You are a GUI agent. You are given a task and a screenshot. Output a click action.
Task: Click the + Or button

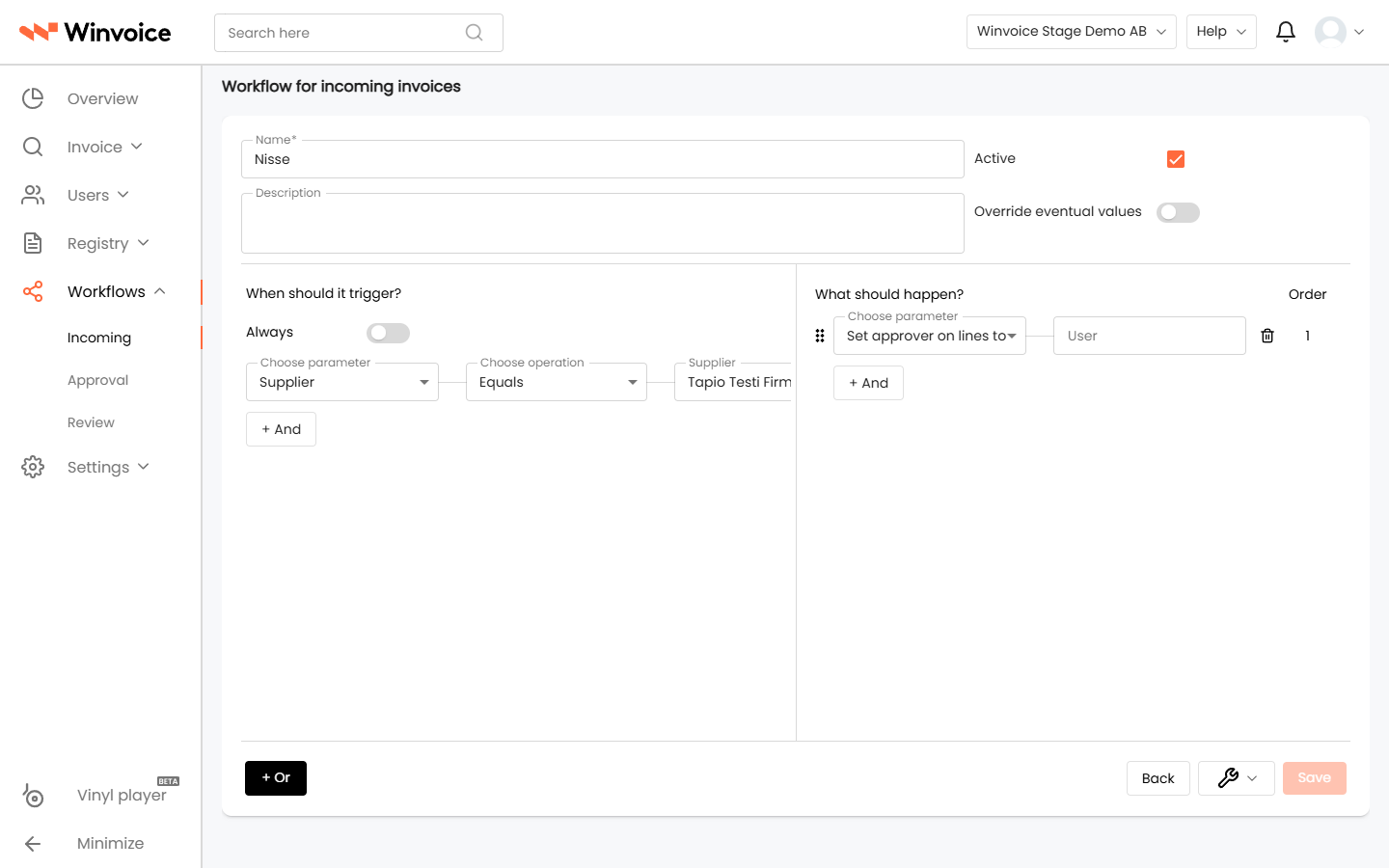pos(276,778)
